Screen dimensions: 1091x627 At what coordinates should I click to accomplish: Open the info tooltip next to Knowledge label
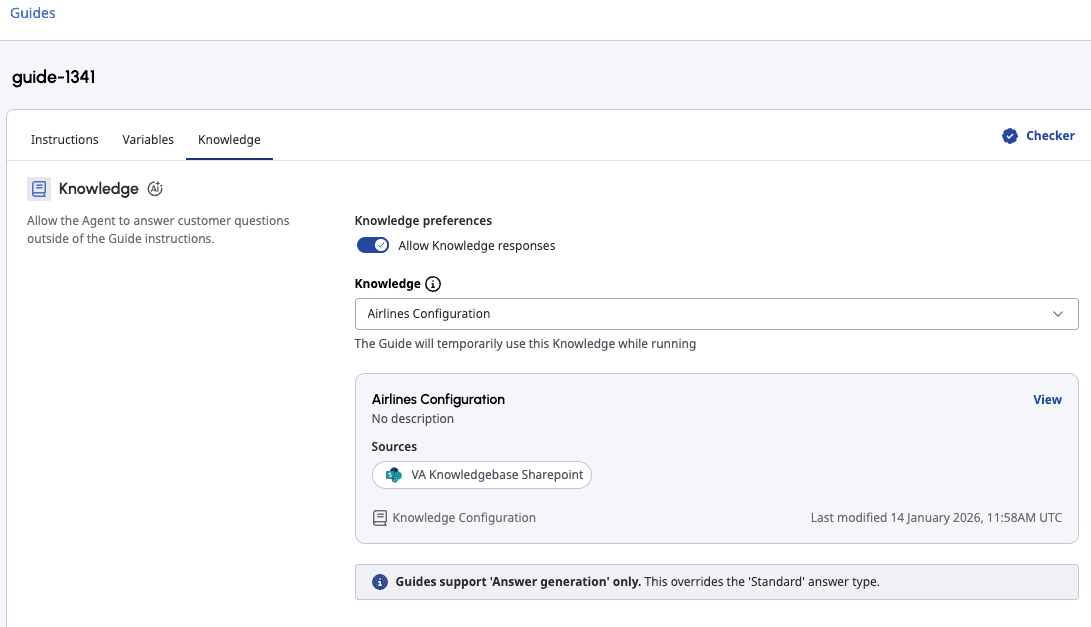[x=431, y=283]
